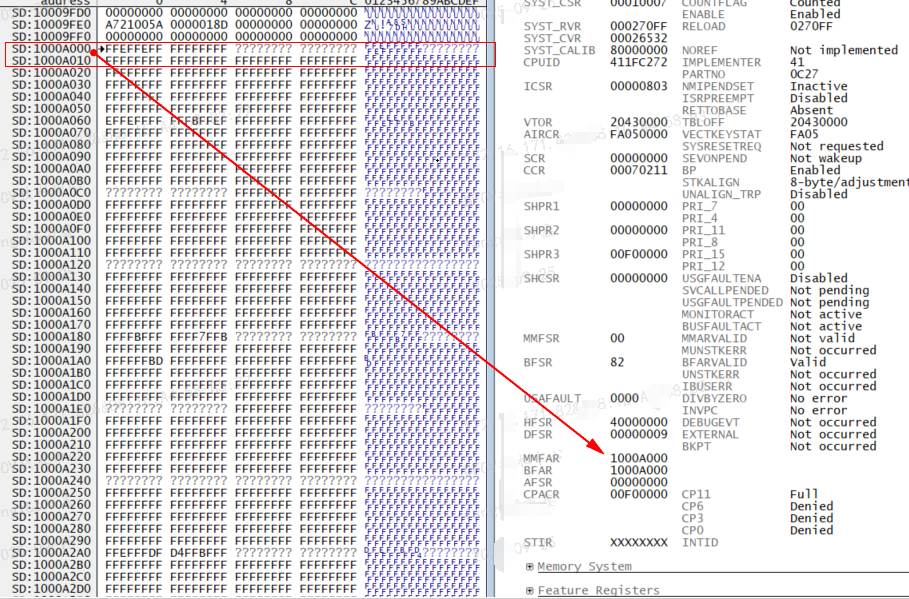Select address SD:1000A1E0
909x599 pixels.
click(x=52, y=409)
